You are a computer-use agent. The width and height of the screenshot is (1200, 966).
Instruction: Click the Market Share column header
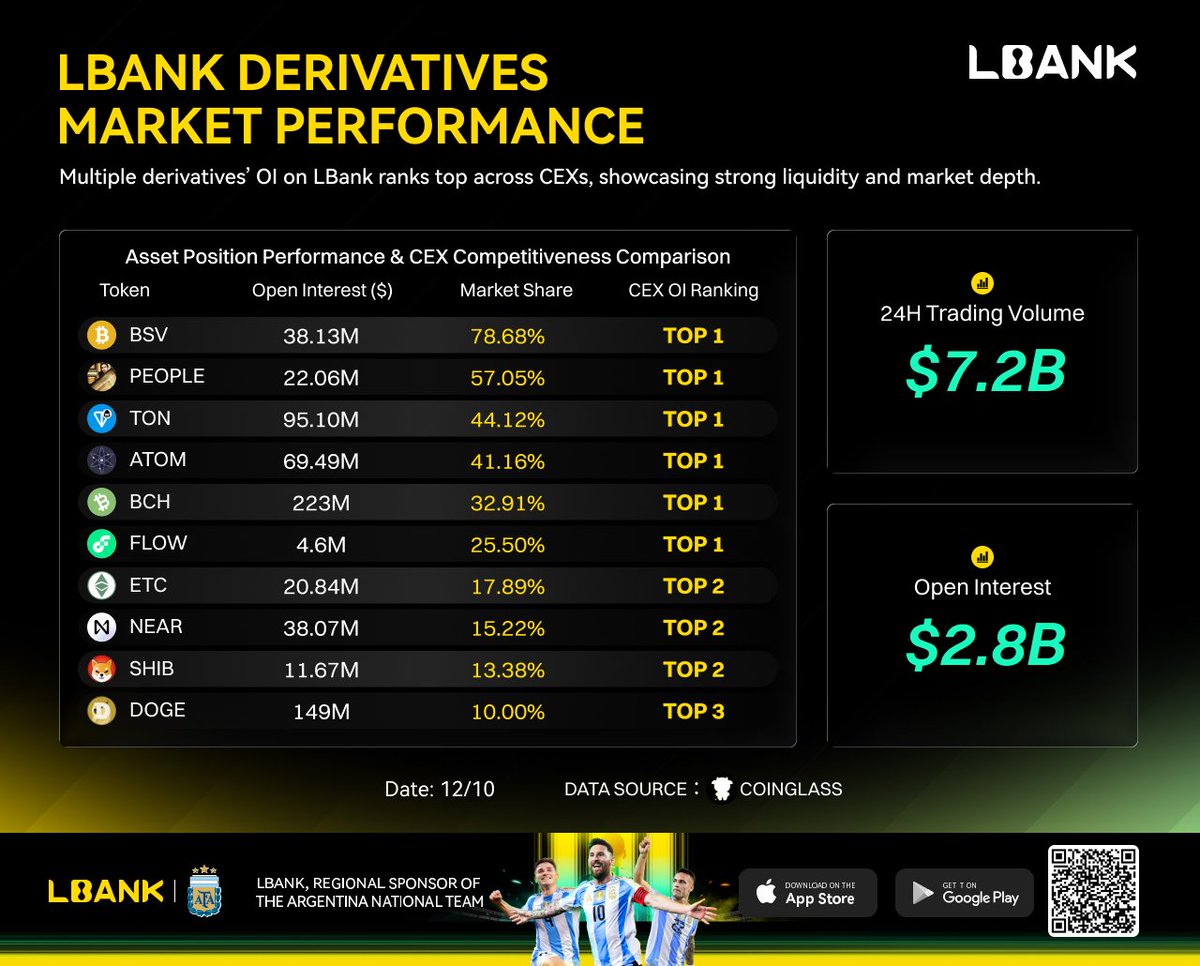click(x=516, y=291)
